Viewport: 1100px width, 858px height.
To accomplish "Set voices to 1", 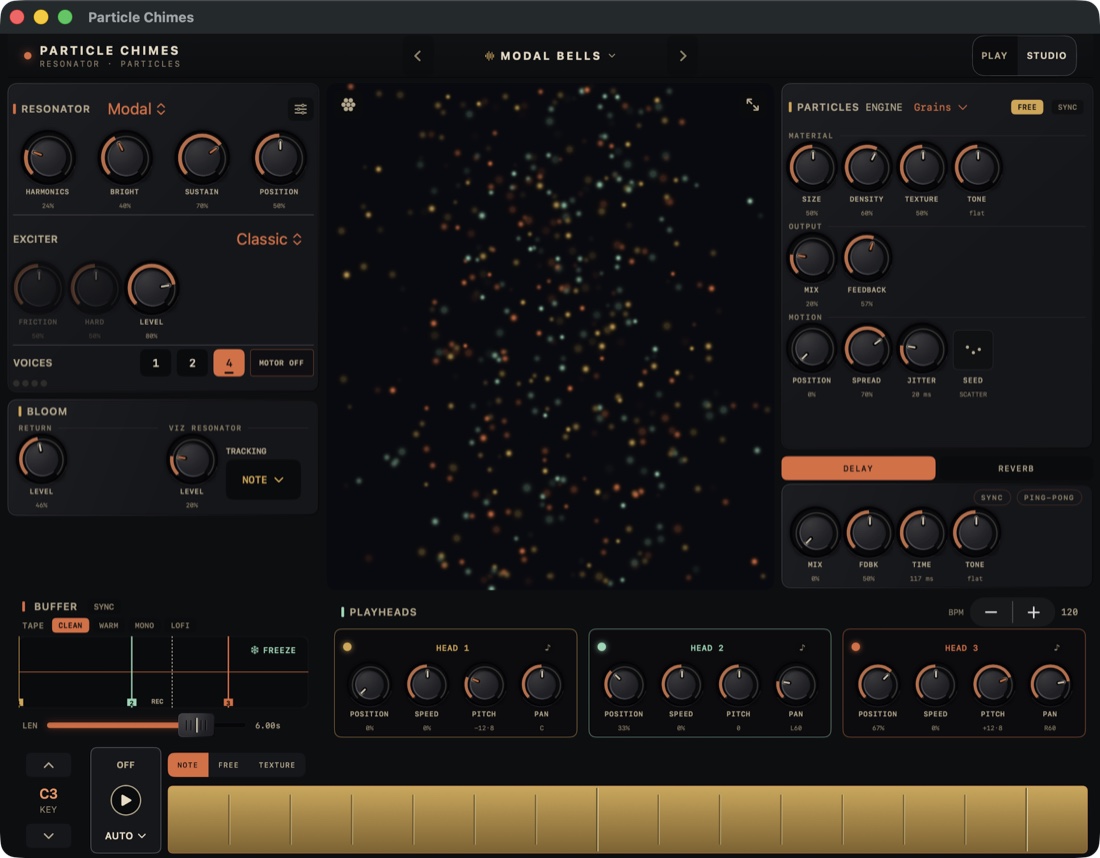I will [156, 363].
